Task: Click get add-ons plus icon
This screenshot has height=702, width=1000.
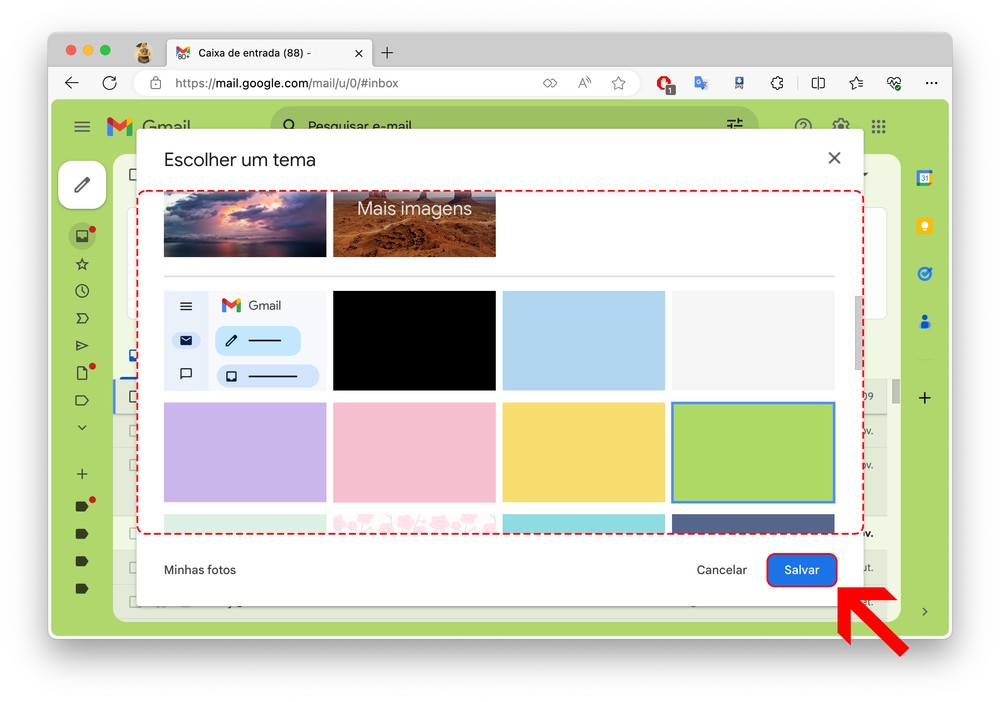Action: (x=925, y=398)
